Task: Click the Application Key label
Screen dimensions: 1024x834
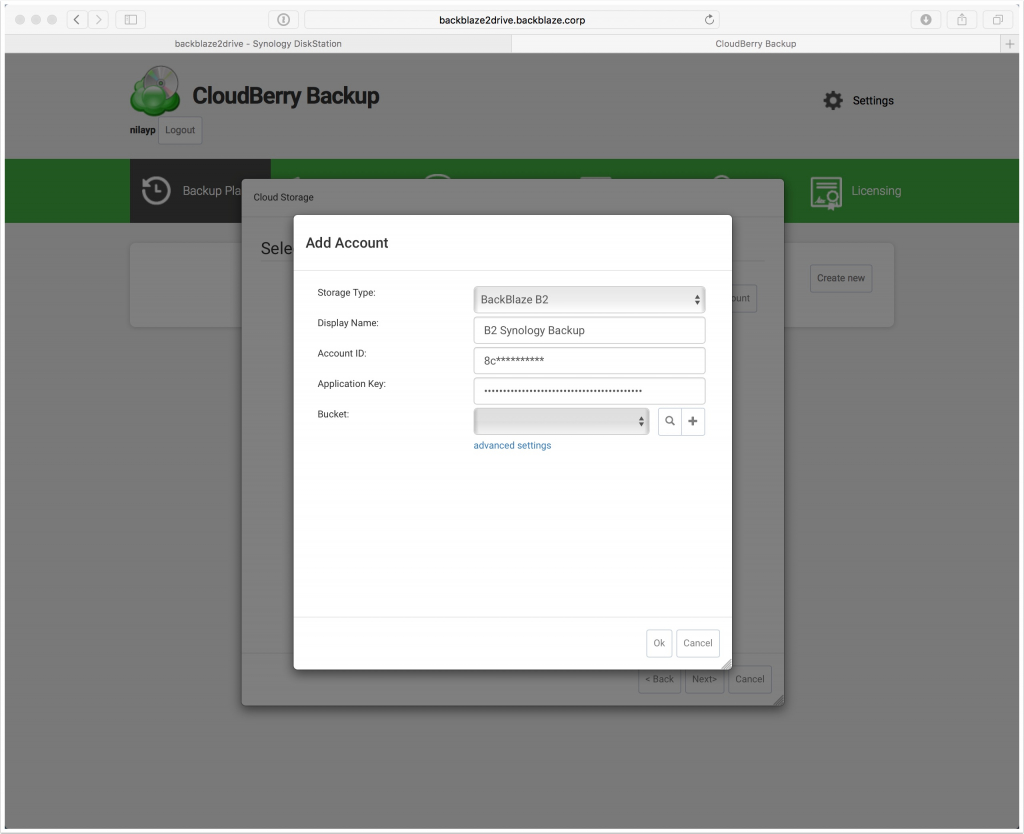Action: click(x=351, y=384)
